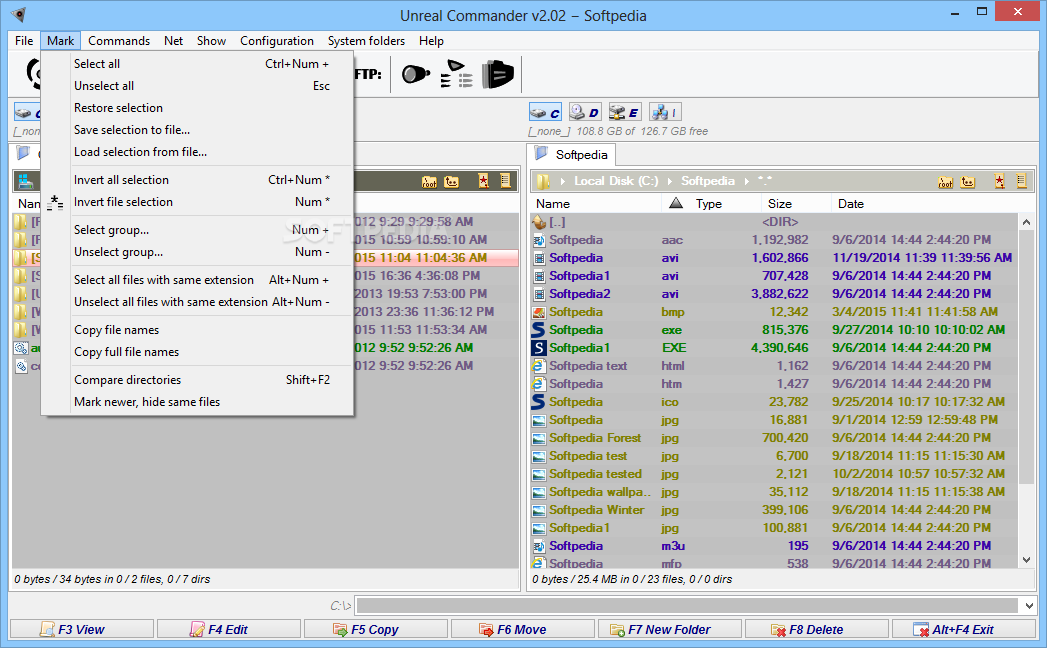Image resolution: width=1047 pixels, height=648 pixels.
Task: Choose Invert file selection
Action: (198, 202)
